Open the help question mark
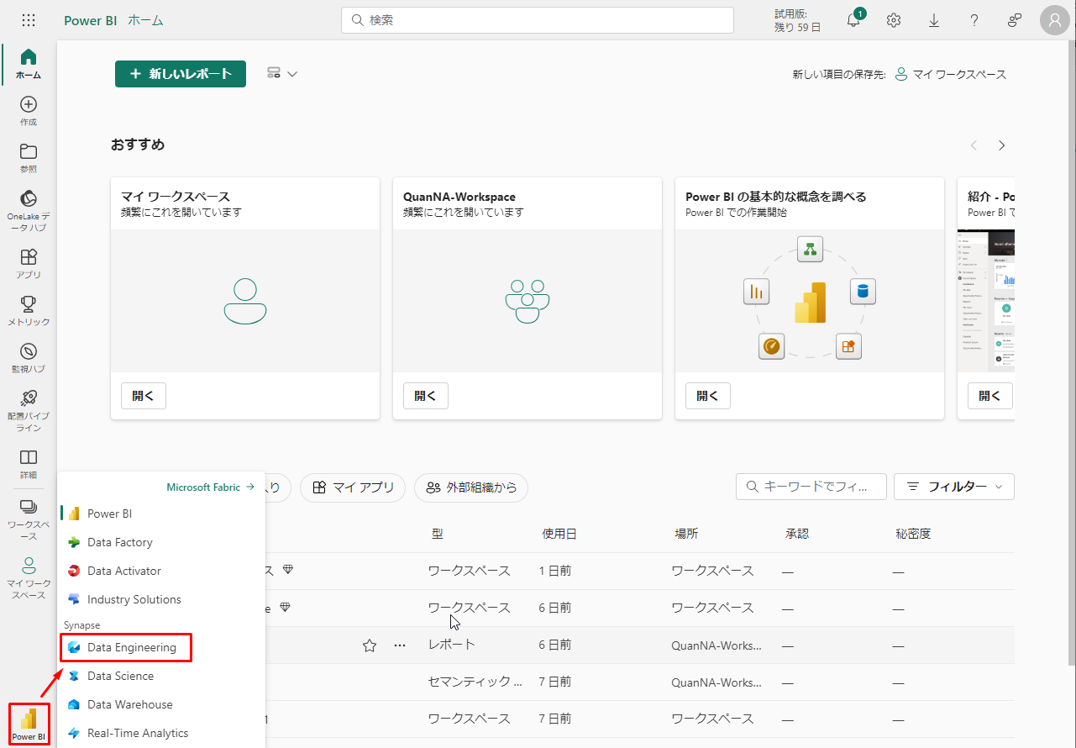Screen dimensions: 1076x748 pos(974,20)
